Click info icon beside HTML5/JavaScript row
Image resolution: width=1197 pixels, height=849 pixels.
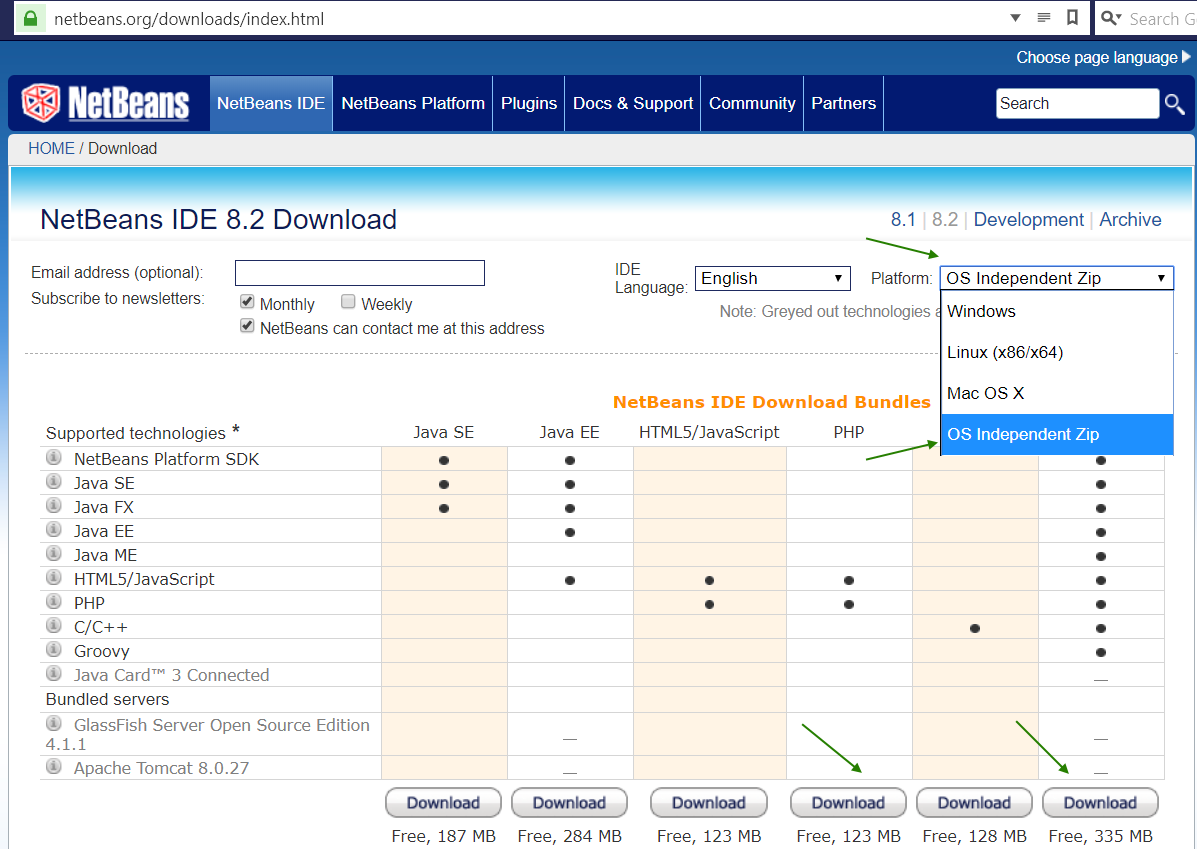click(53, 577)
